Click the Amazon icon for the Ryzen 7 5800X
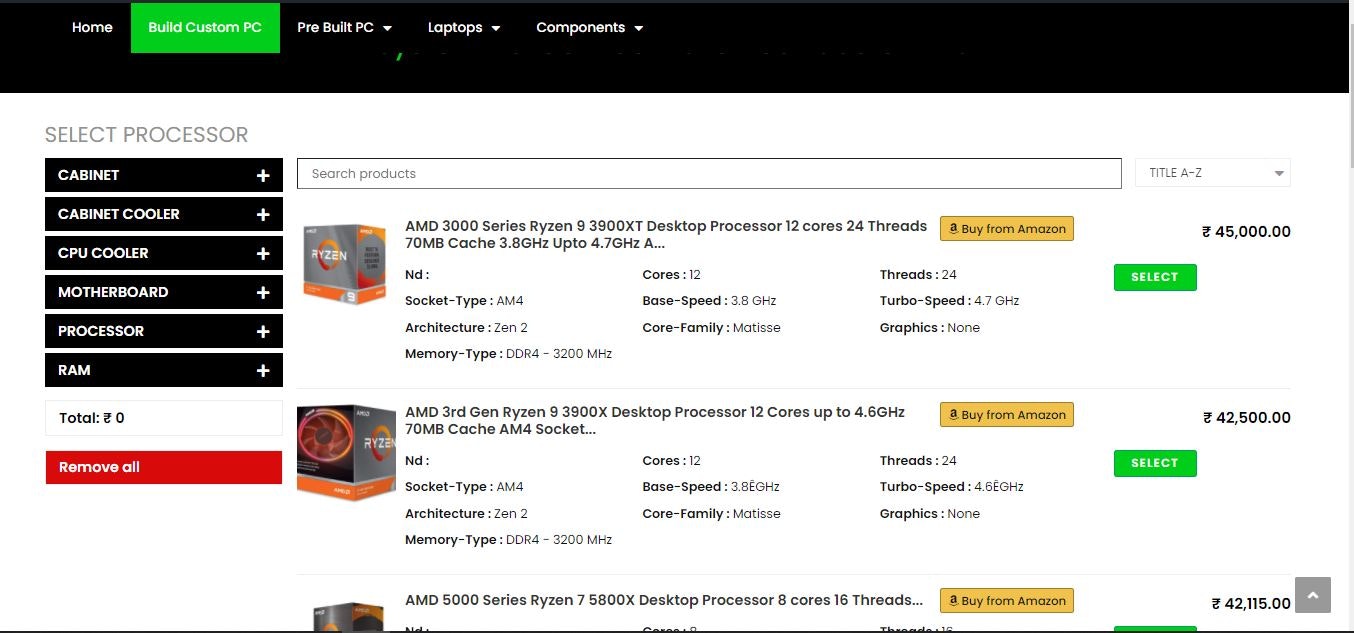1354x633 pixels. (x=955, y=600)
